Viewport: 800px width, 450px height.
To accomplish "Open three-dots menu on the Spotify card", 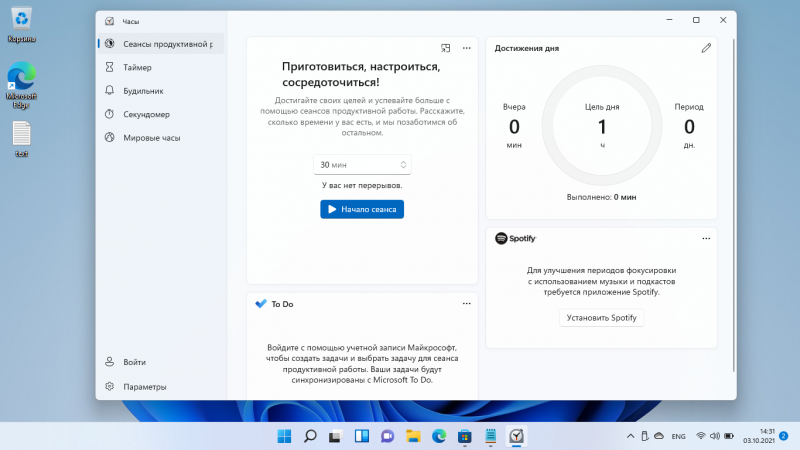I will (706, 238).
